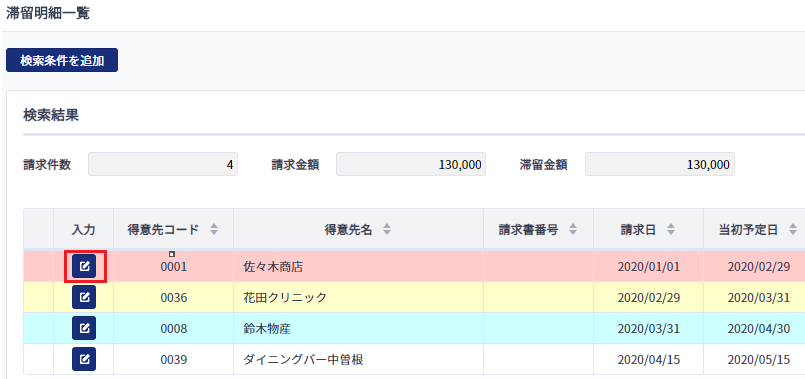This screenshot has width=805, height=379.
Task: Select billing date 2020/03/31 cell
Action: 649,328
